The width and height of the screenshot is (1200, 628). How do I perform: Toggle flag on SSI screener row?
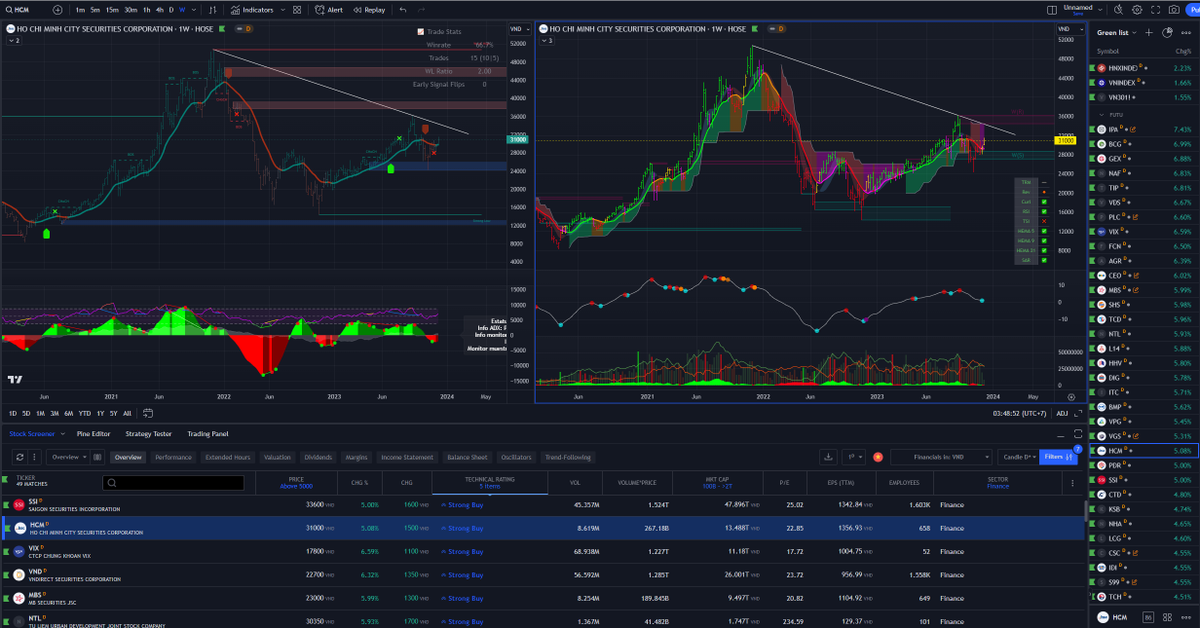click(5, 504)
